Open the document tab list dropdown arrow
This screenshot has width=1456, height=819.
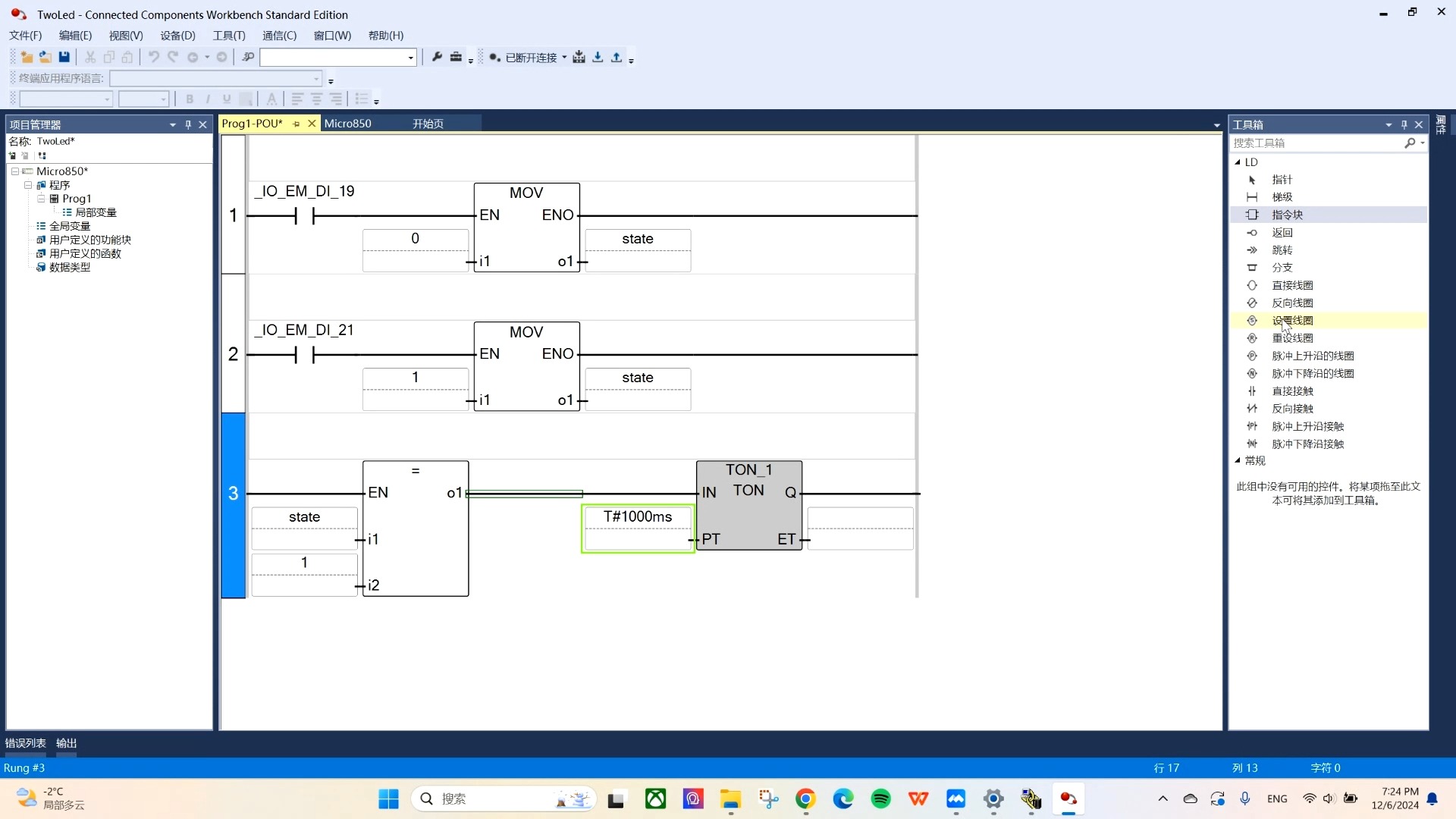[x=1216, y=125]
